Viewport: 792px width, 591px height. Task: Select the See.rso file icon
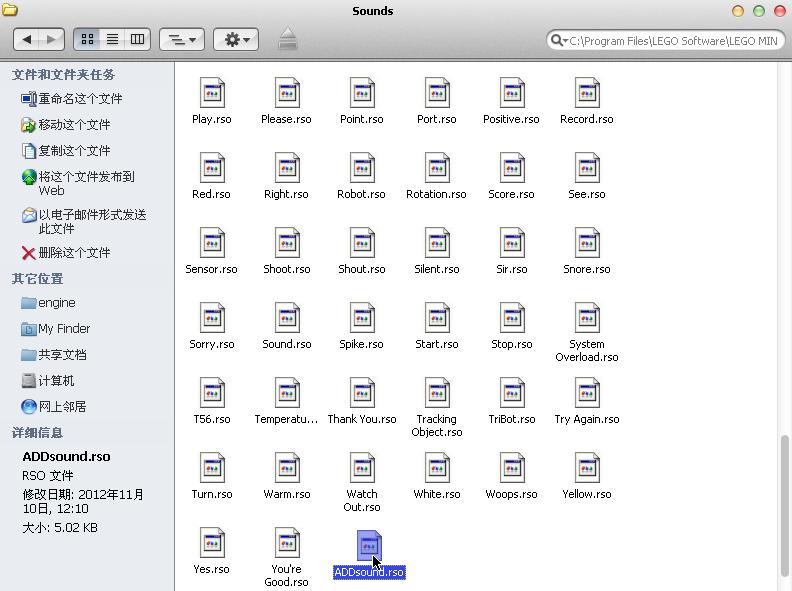587,168
